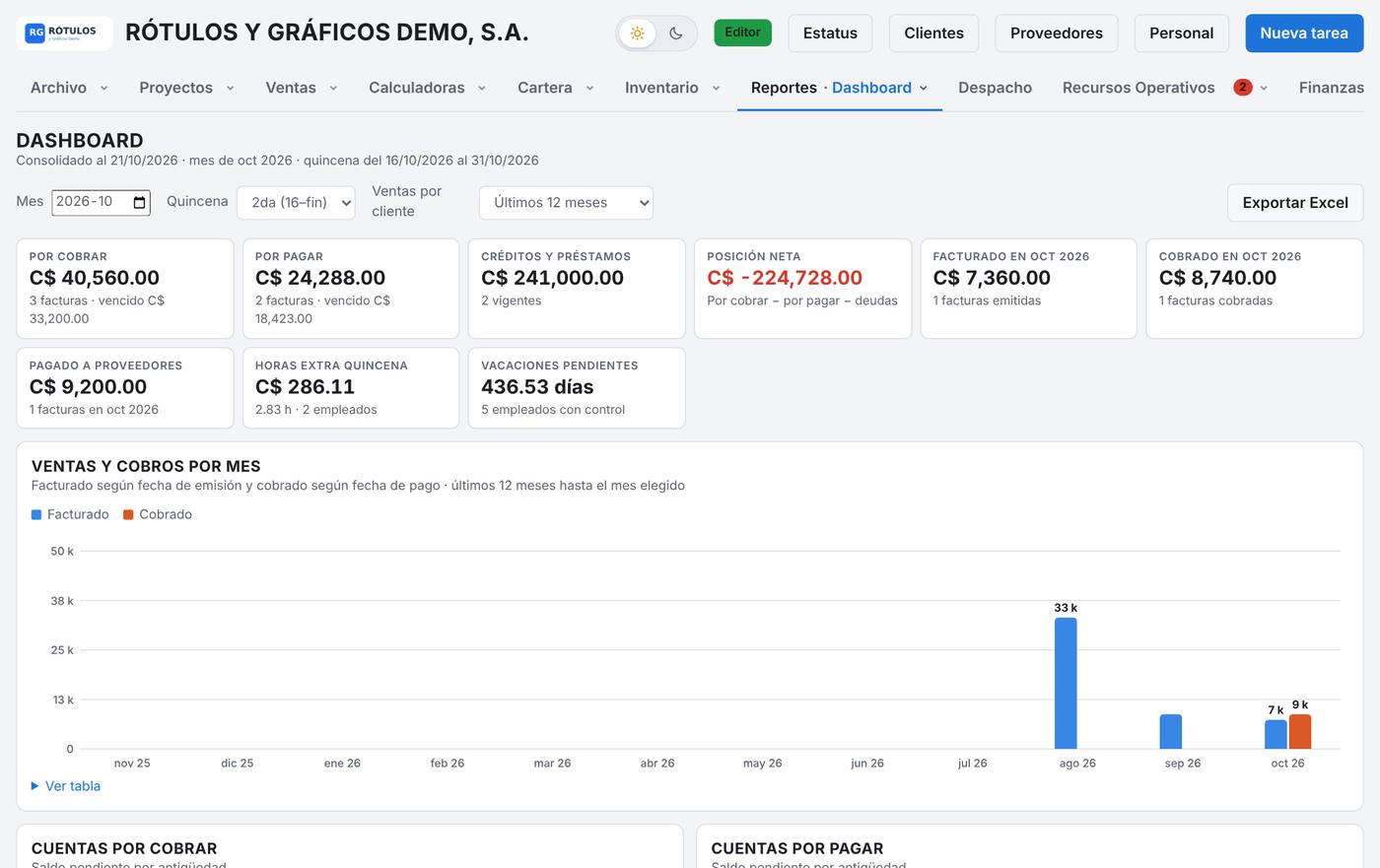Screen dimensions: 1380x868
Task: Switch to light mode sun icon
Action: (x=638, y=33)
